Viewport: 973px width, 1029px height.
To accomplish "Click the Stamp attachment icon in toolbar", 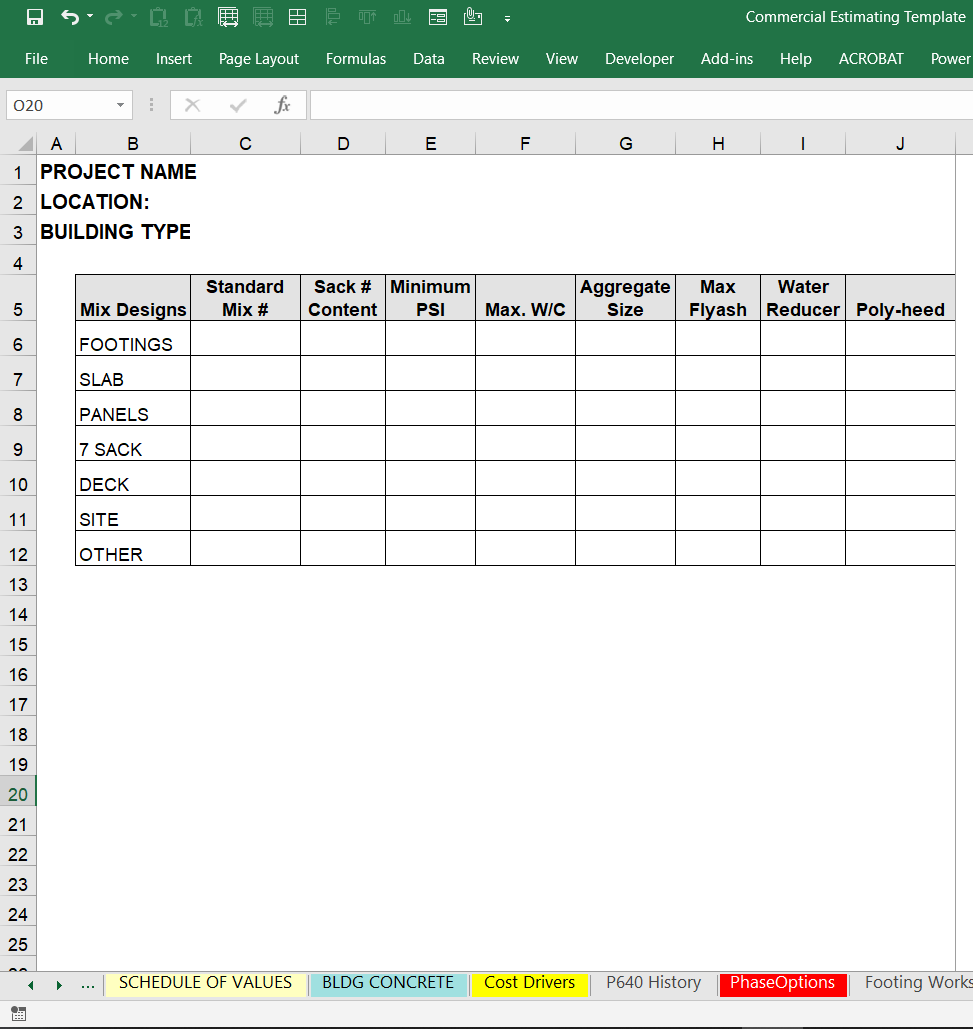I will point(473,17).
